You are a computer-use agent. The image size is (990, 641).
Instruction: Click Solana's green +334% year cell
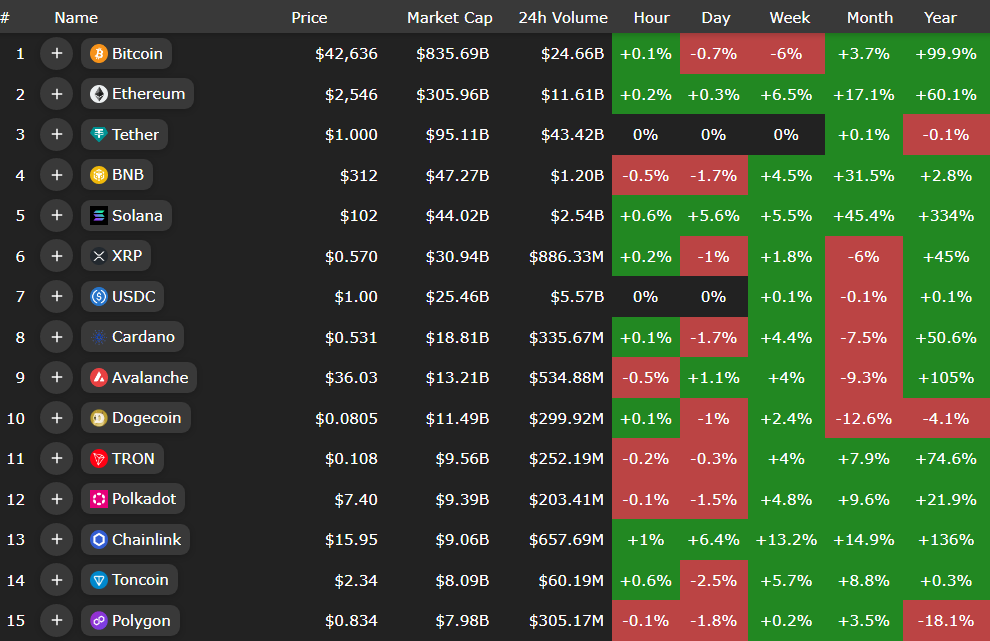tap(945, 216)
